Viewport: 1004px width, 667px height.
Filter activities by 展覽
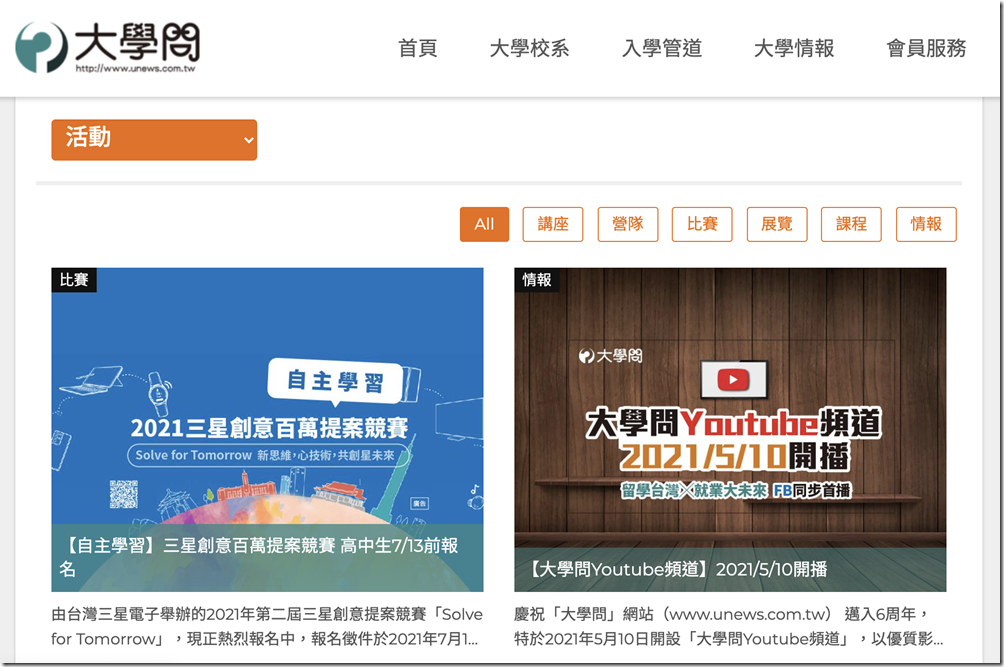[x=777, y=224]
